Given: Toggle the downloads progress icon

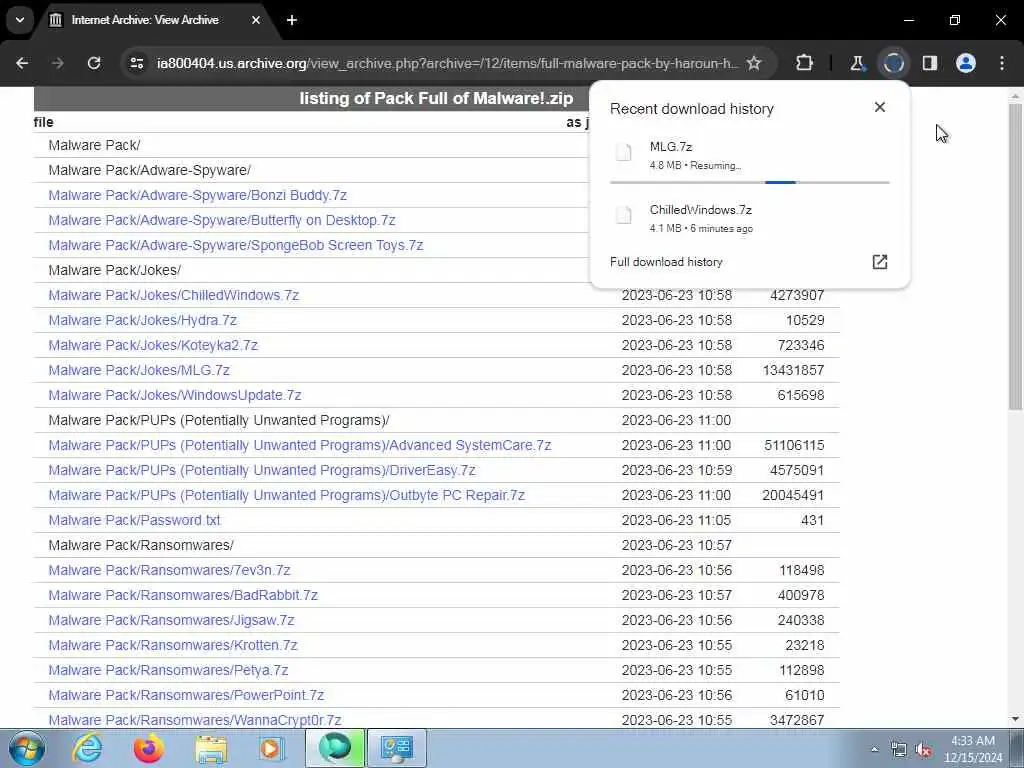Looking at the screenshot, I should pyautogui.click(x=893, y=63).
